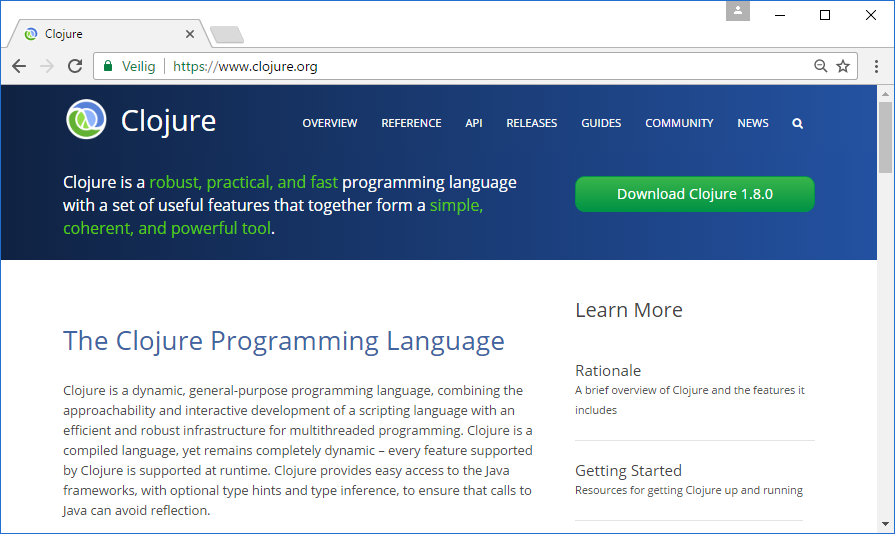Click the scrollbar up arrow
This screenshot has width=895, height=534.
pos(885,94)
